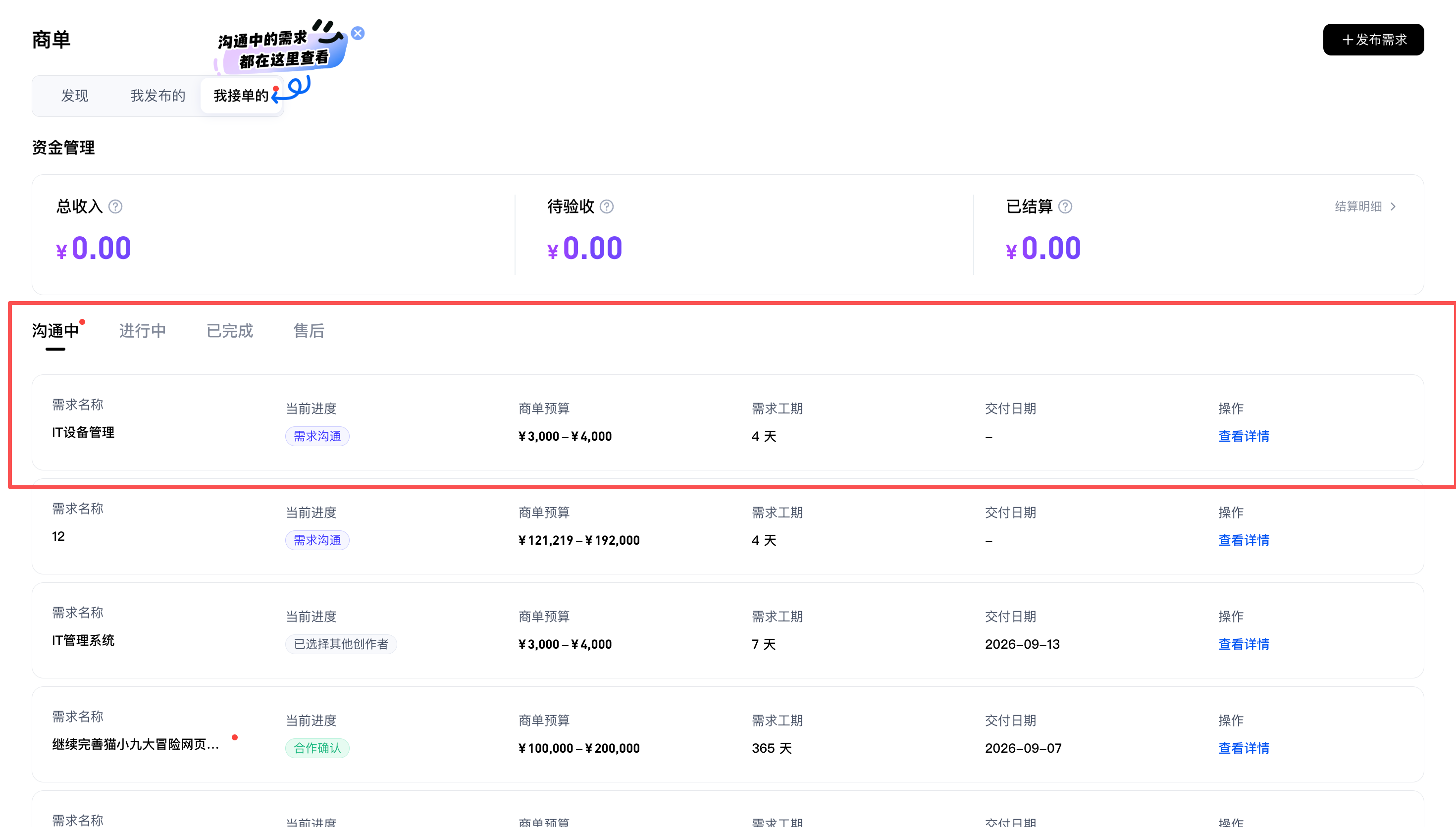This screenshot has width=1456, height=827.
Task: Click the 合作确认 status badge
Action: click(x=317, y=749)
